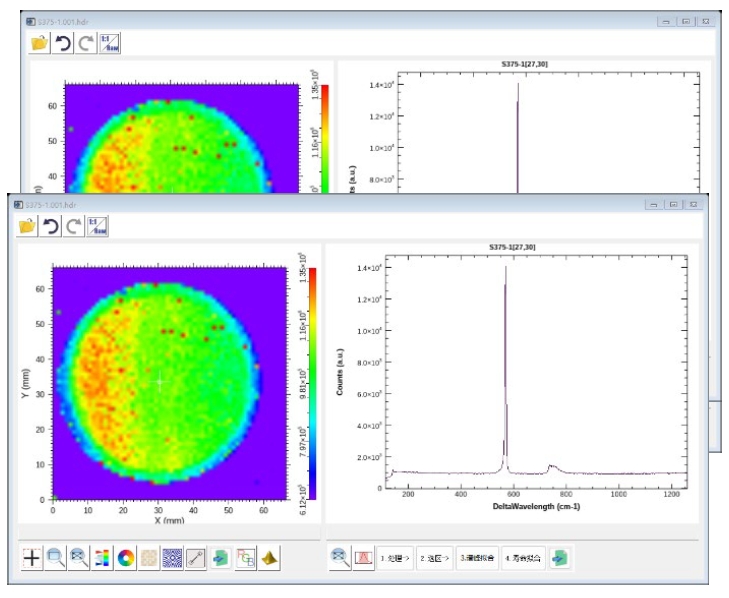Open the color wheel palette icon

[125, 558]
